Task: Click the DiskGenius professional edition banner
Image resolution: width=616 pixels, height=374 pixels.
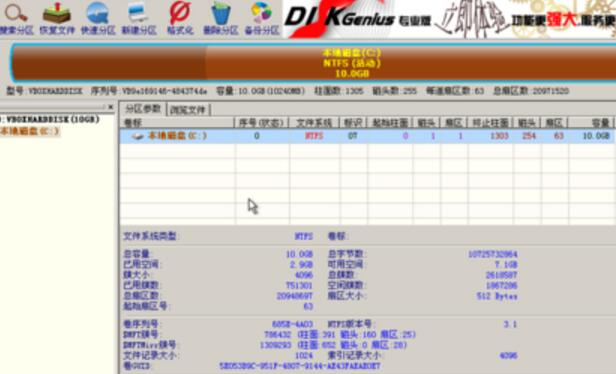Action: (449, 19)
